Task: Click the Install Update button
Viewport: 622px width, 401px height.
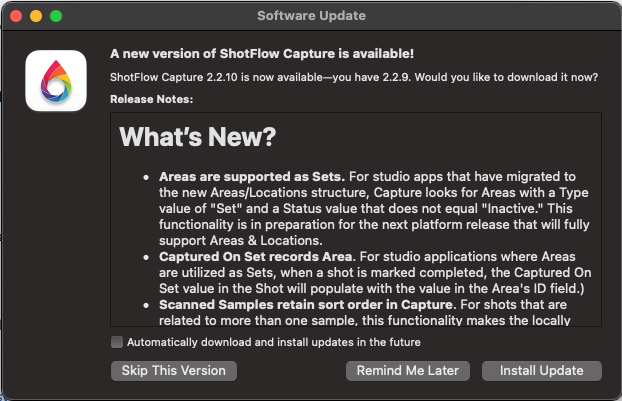Action: pyautogui.click(x=542, y=370)
